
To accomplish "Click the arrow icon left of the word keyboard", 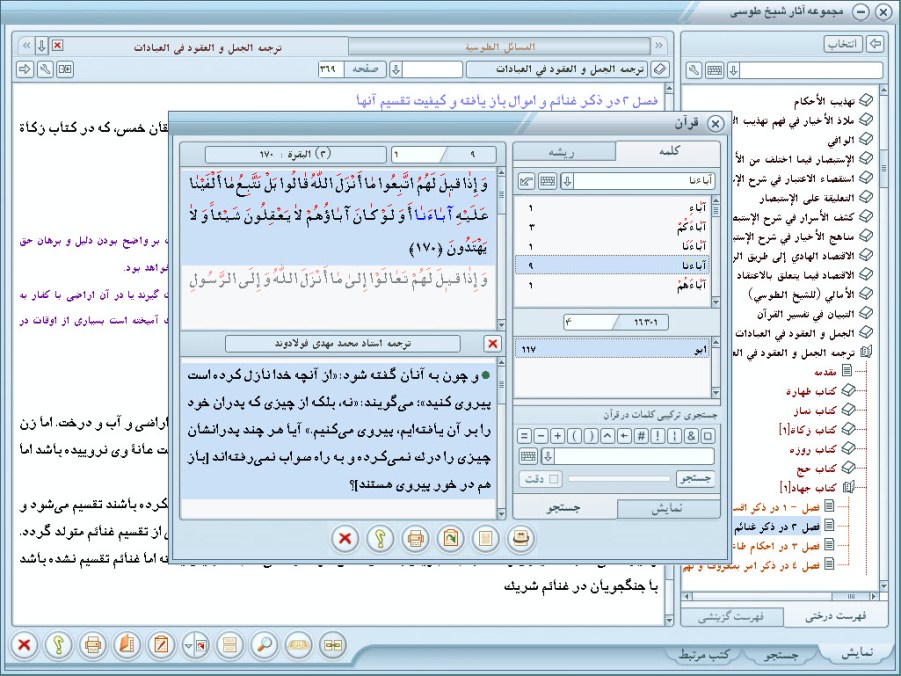I will tap(526, 181).
